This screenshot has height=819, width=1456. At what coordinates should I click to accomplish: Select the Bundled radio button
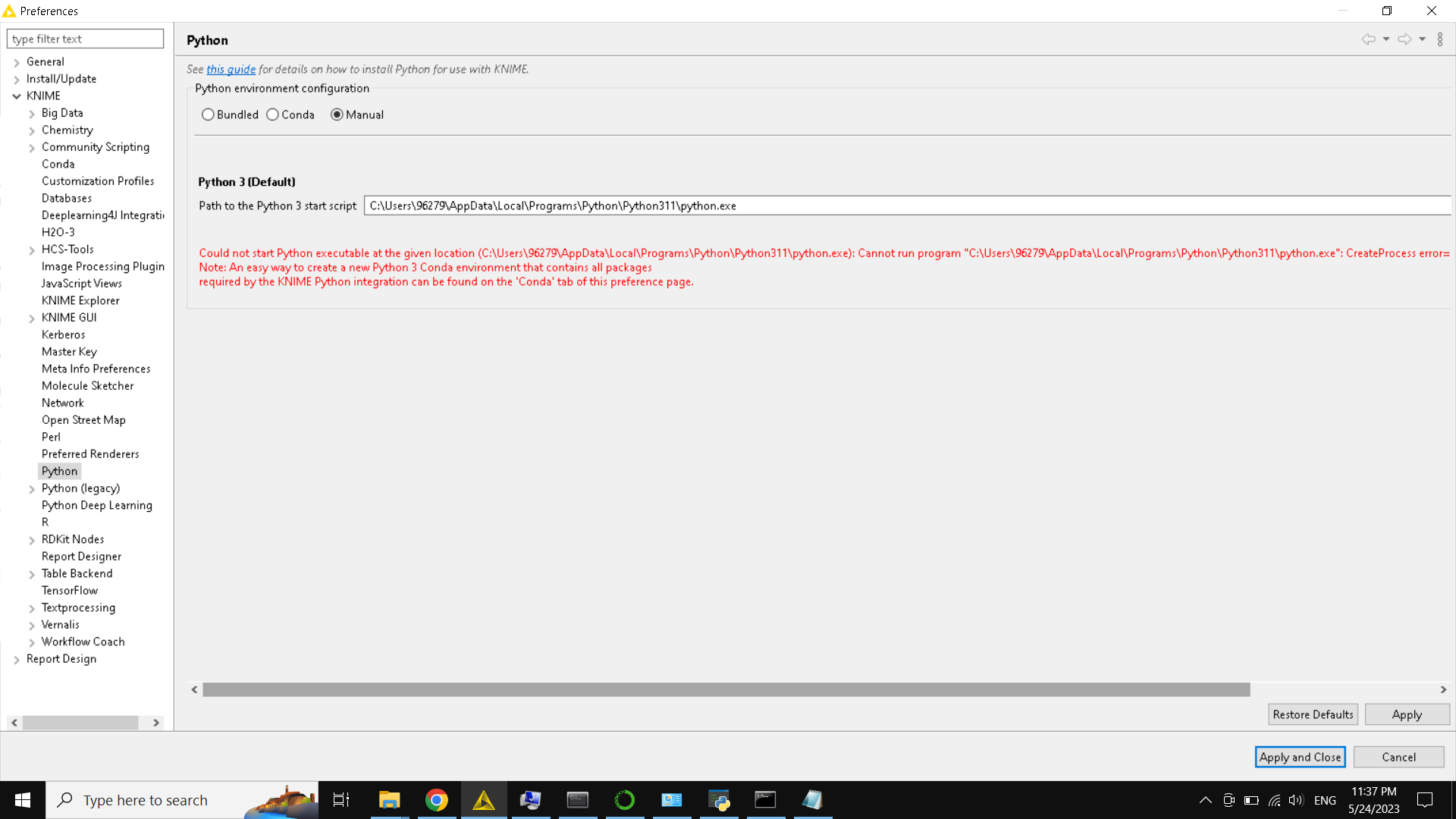208,114
